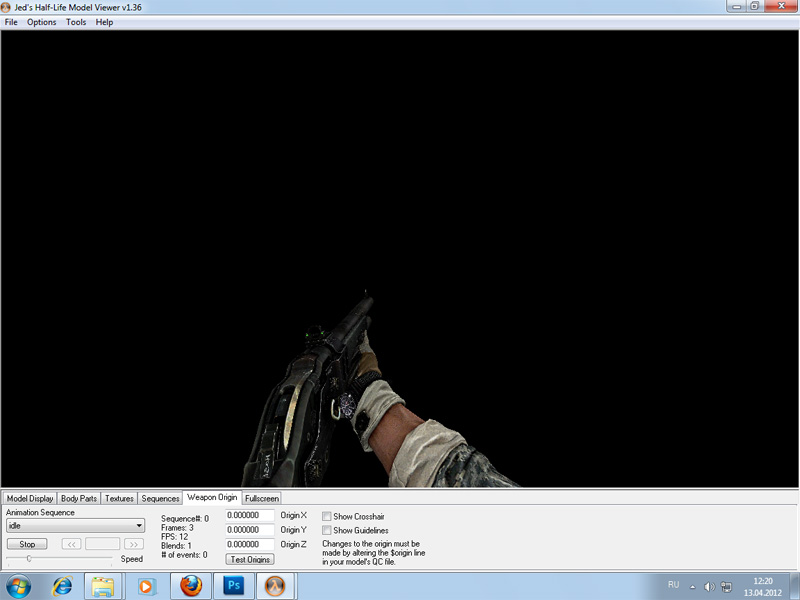Enable the Show Crosshair checkbox

coord(327,516)
